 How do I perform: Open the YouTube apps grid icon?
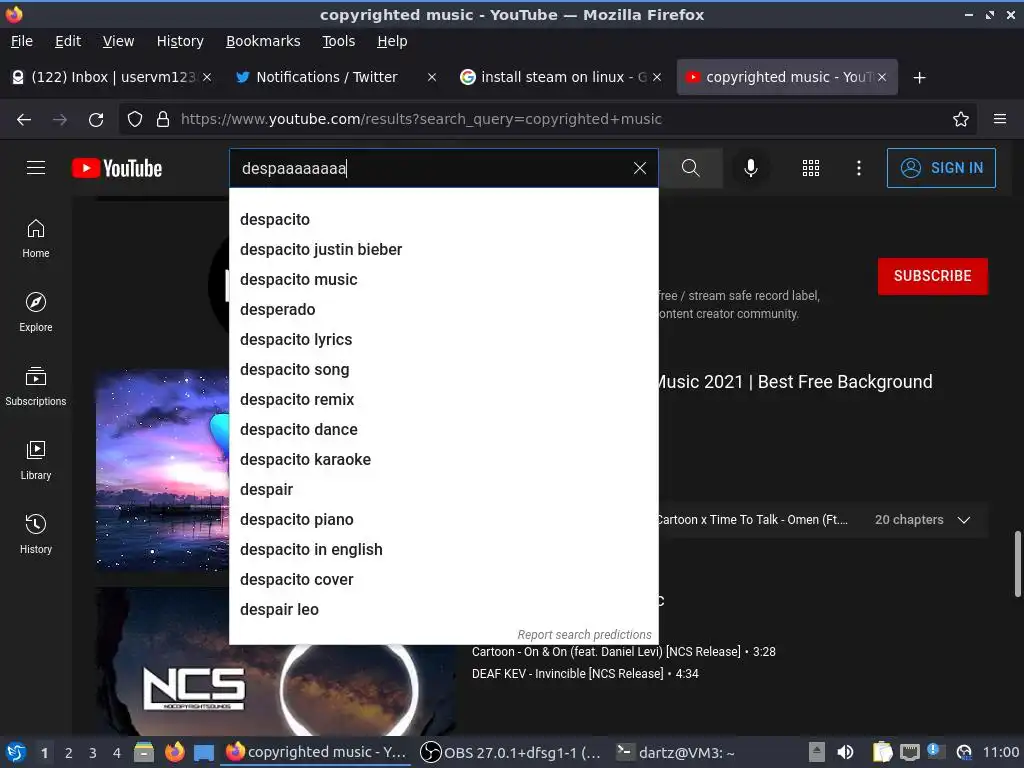(810, 168)
